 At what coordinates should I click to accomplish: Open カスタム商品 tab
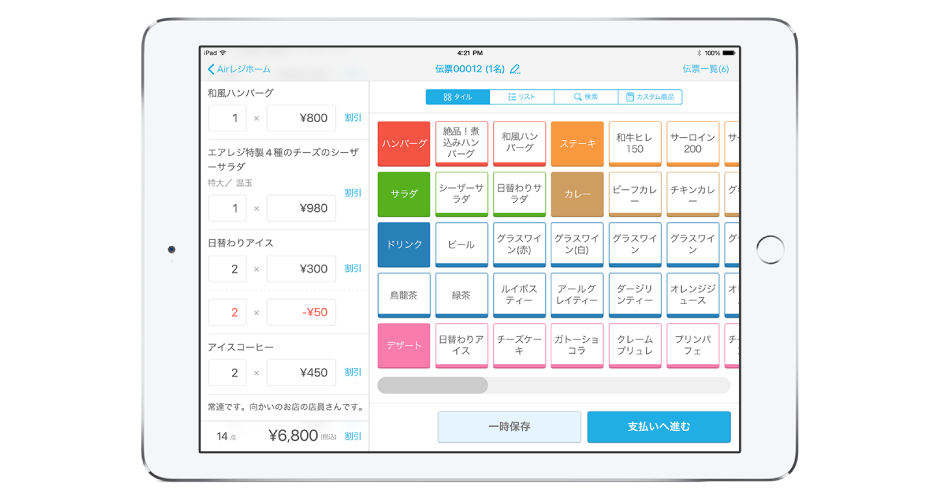pos(650,97)
